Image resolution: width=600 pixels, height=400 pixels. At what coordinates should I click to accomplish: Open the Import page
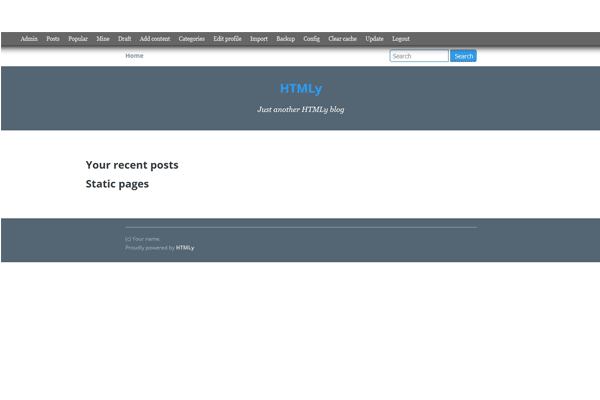(x=259, y=39)
